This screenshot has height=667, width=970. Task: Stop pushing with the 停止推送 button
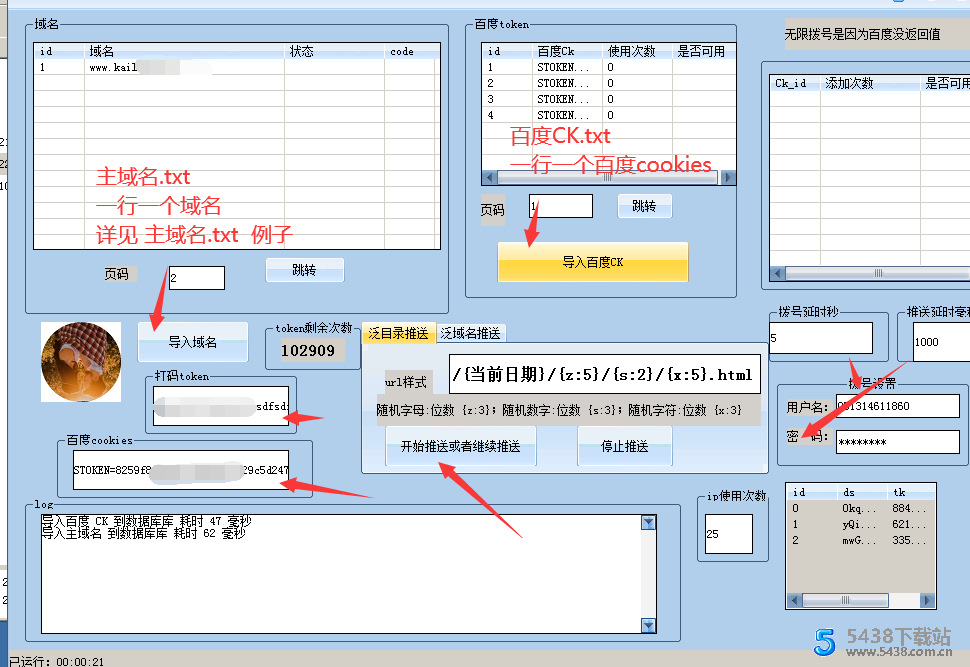pyautogui.click(x=624, y=446)
